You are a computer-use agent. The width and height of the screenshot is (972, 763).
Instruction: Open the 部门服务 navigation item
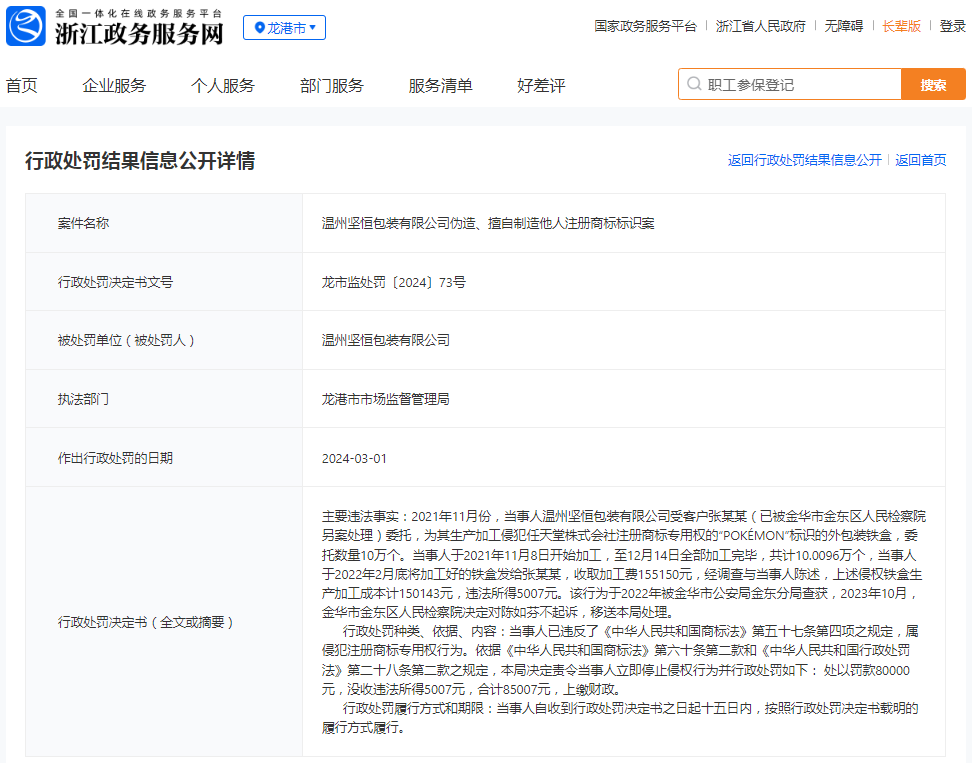coord(332,86)
